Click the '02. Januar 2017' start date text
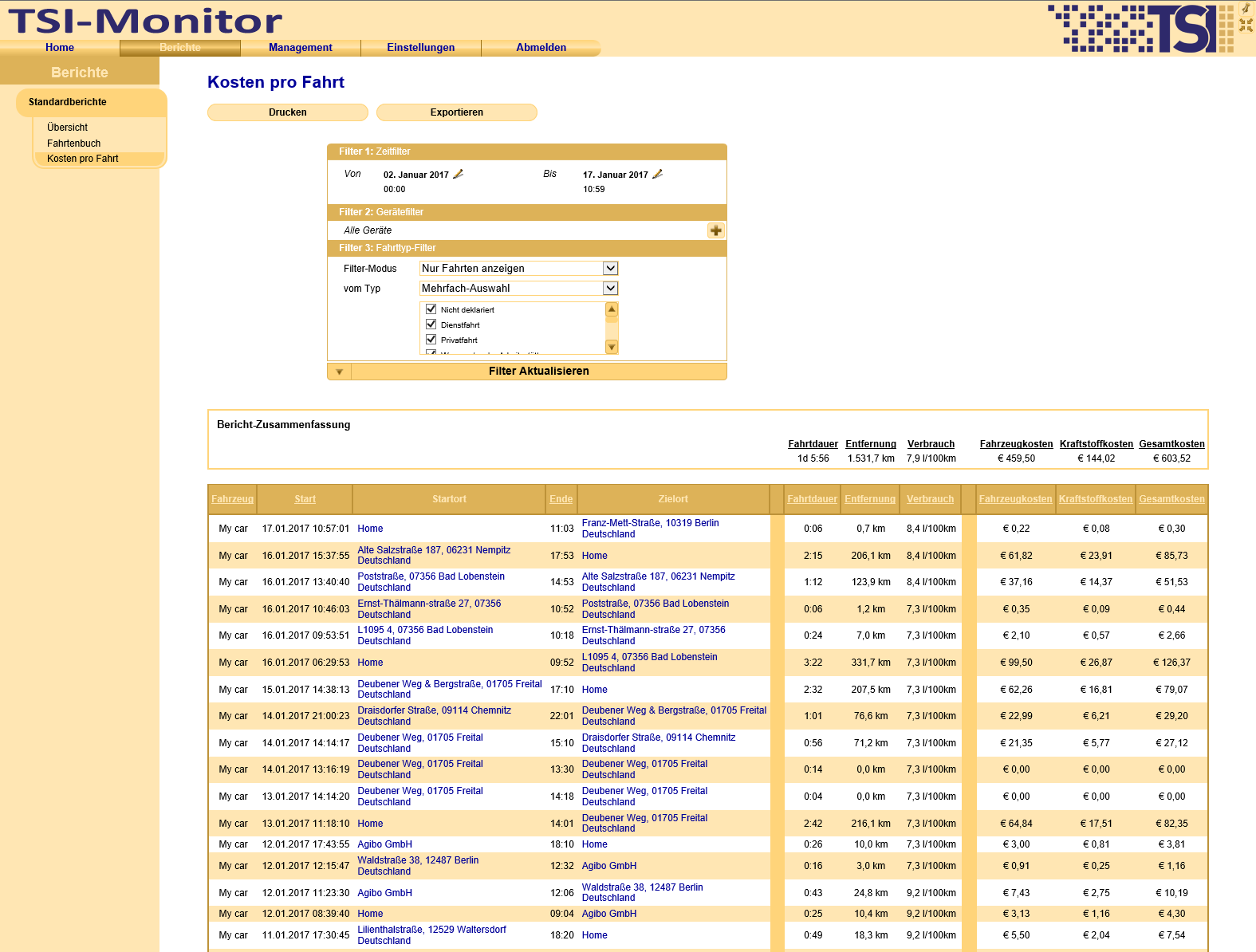 416,175
